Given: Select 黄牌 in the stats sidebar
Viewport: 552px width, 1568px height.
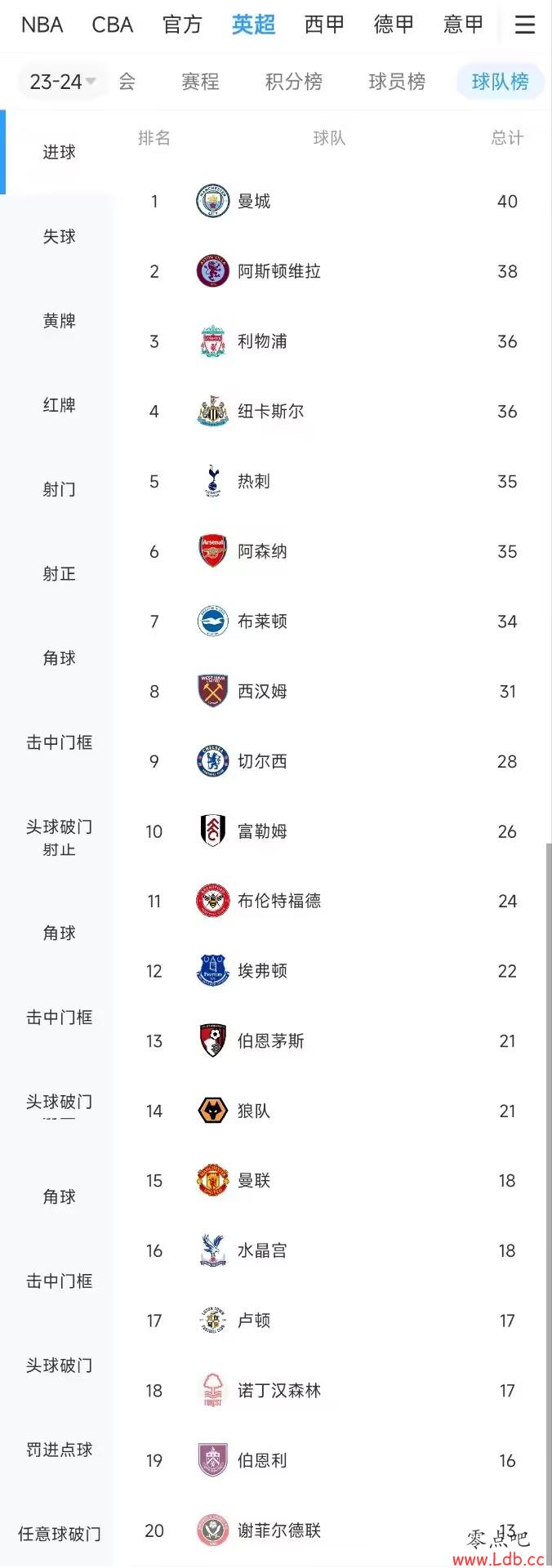Looking at the screenshot, I should coord(59,321).
